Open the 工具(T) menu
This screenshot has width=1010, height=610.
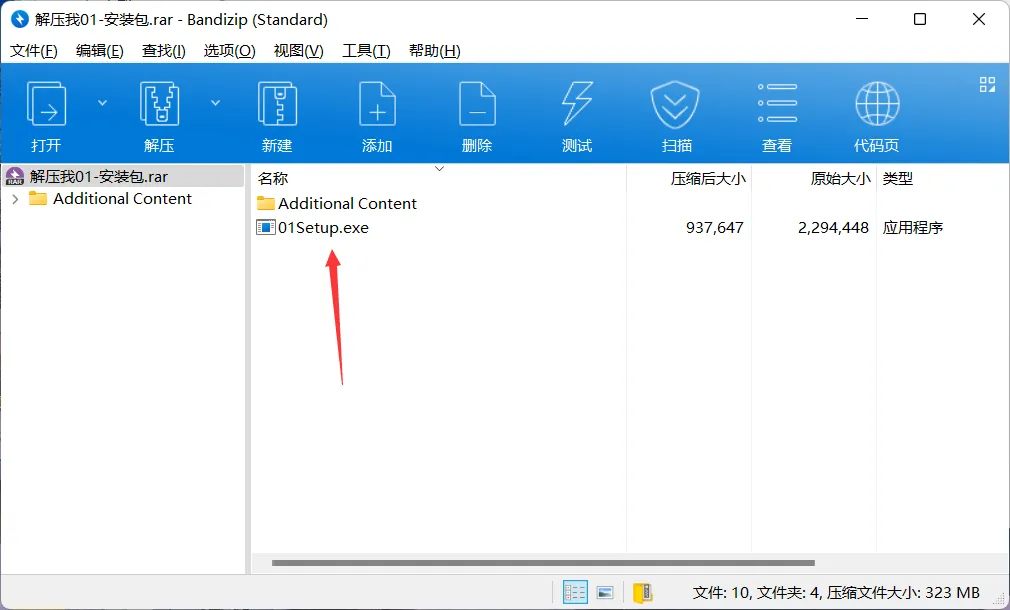(366, 51)
